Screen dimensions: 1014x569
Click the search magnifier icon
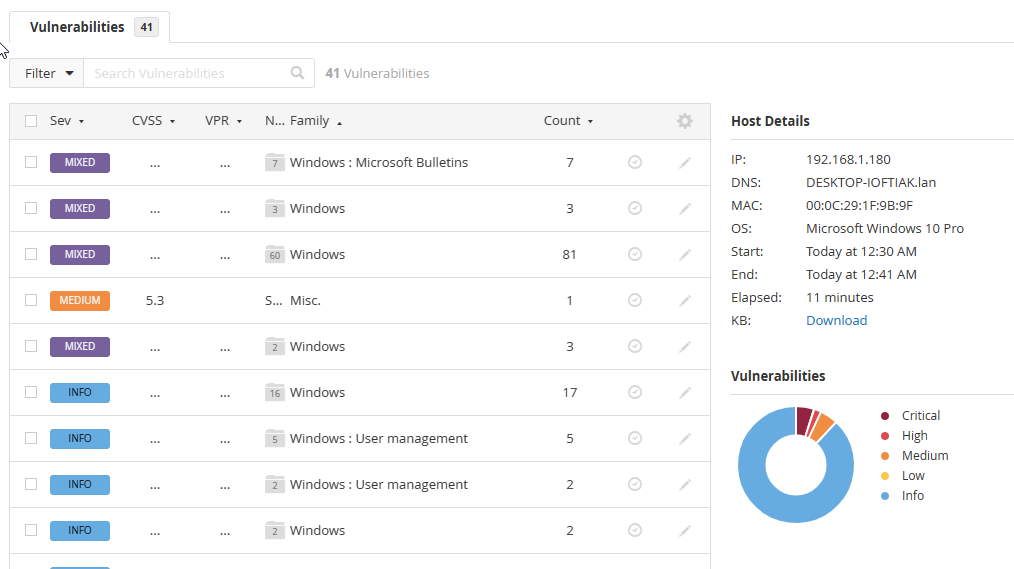pos(297,73)
